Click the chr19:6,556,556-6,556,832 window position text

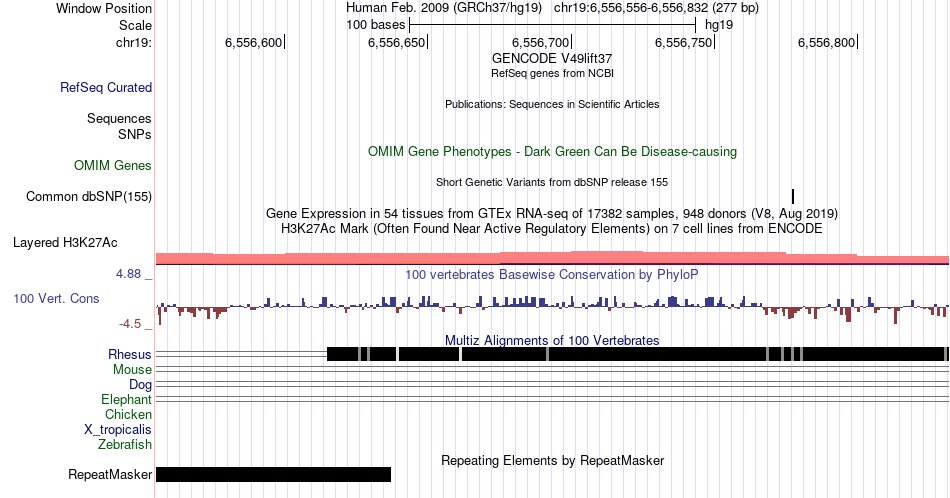coord(656,8)
